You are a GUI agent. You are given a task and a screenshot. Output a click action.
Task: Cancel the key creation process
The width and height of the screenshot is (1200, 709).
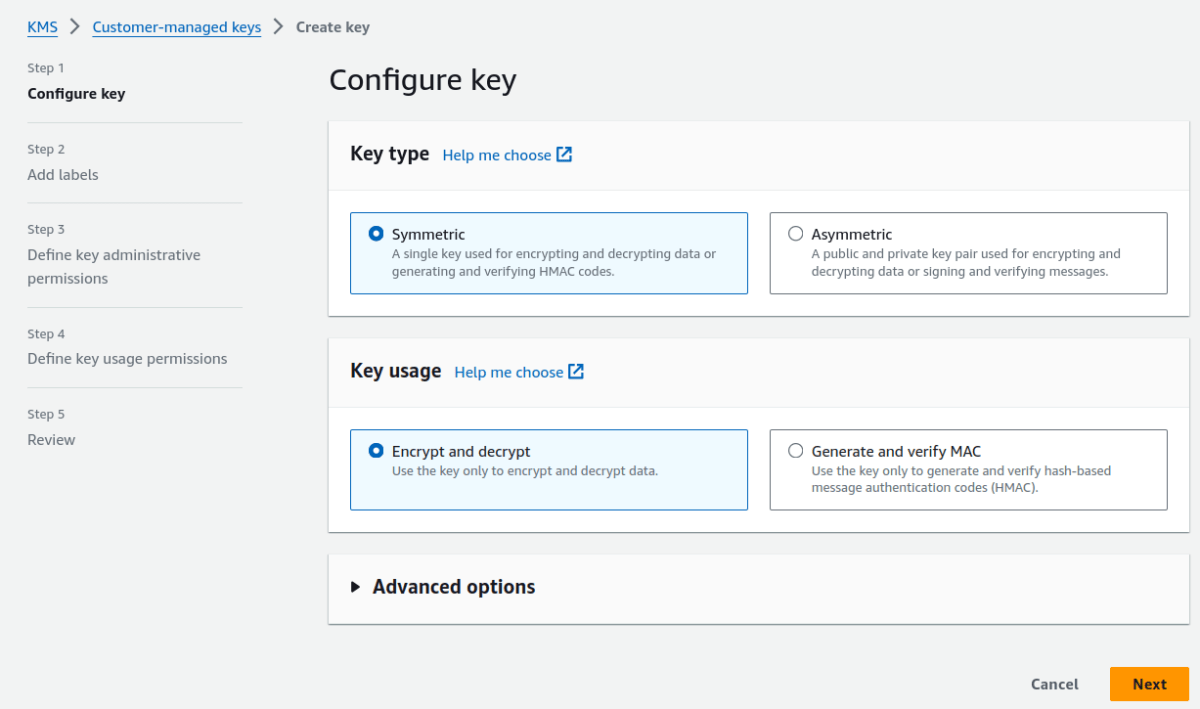pos(1054,684)
